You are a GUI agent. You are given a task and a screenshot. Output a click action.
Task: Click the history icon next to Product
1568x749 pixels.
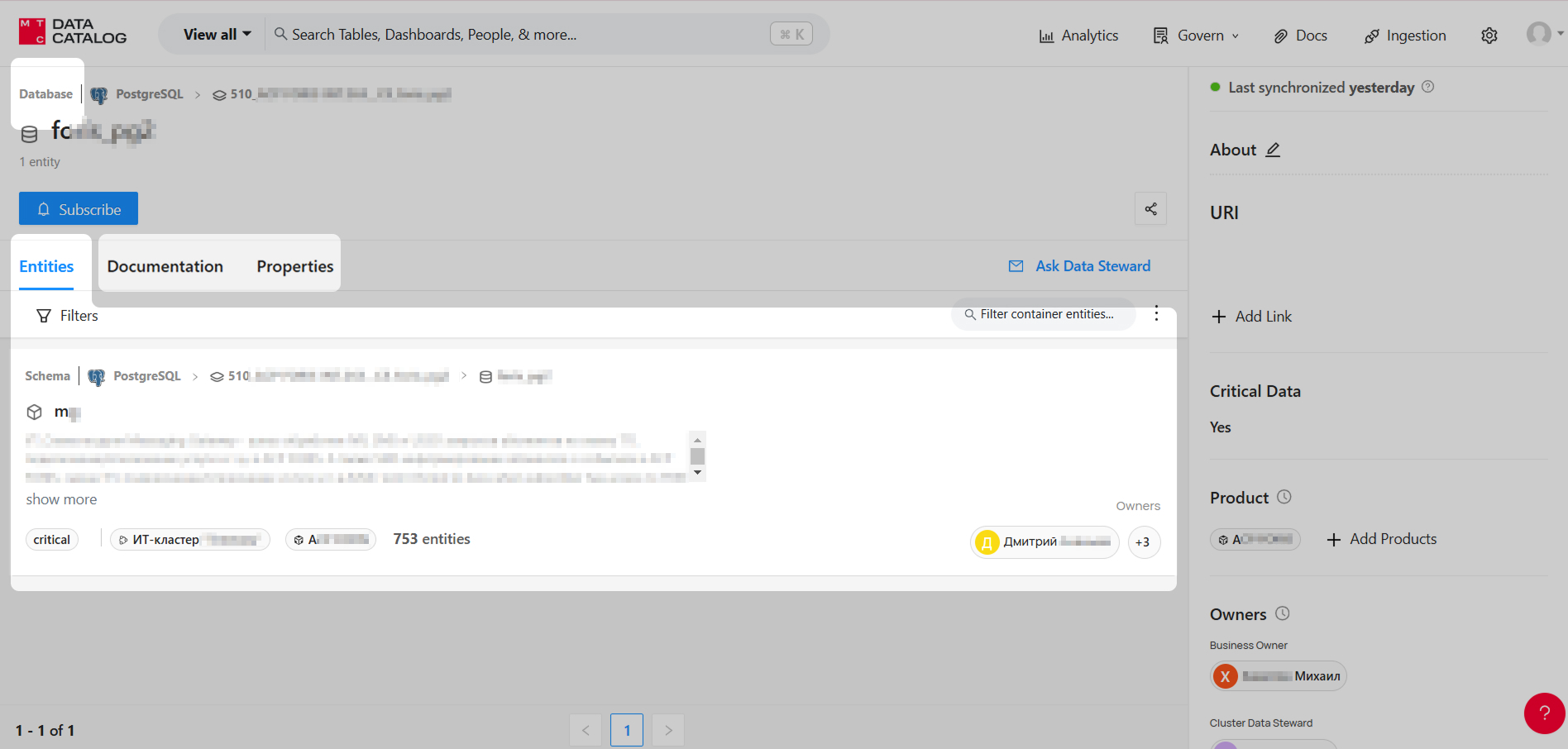point(1284,497)
